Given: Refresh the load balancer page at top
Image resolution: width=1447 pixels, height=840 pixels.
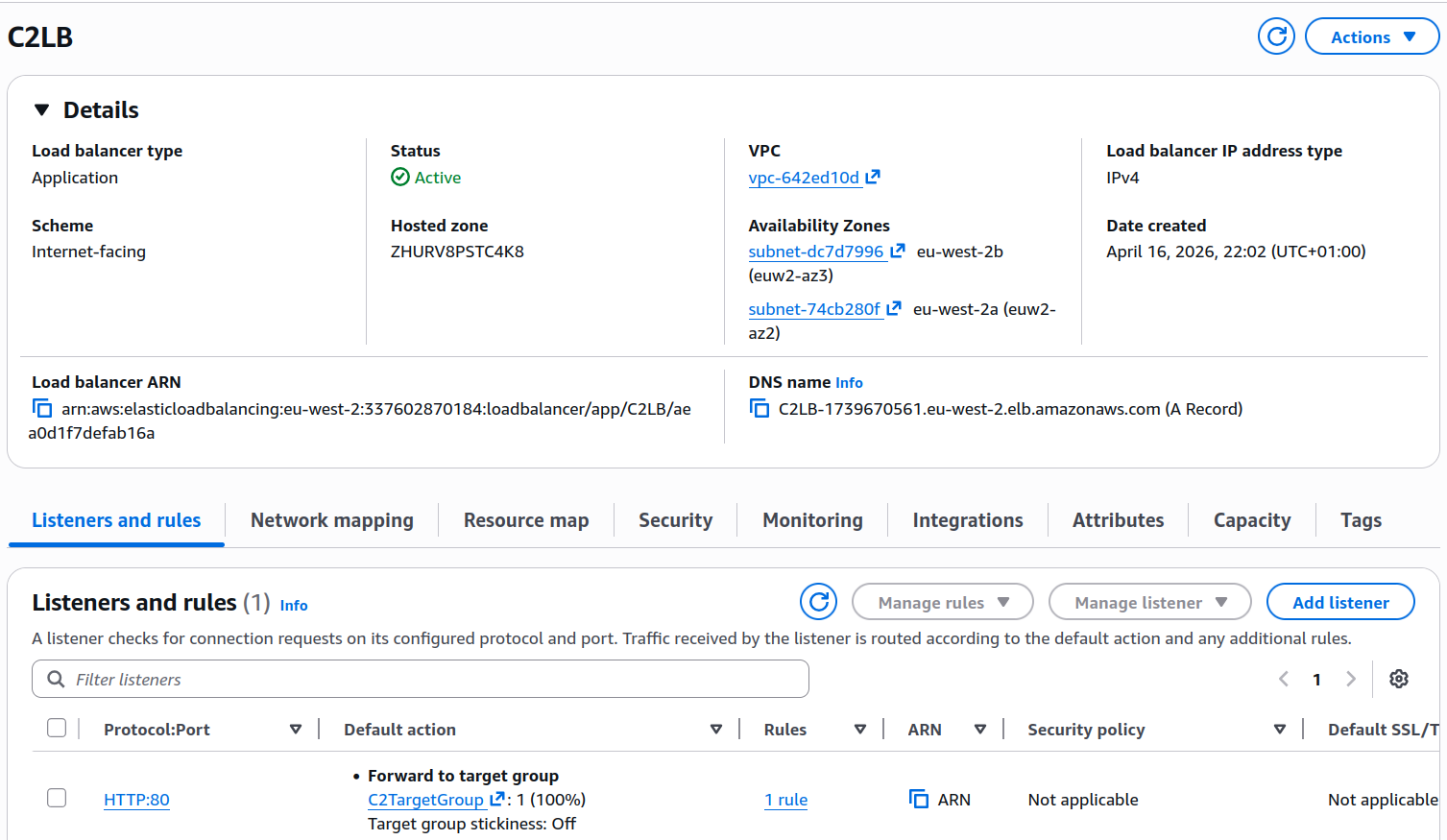Looking at the screenshot, I should tap(1276, 36).
